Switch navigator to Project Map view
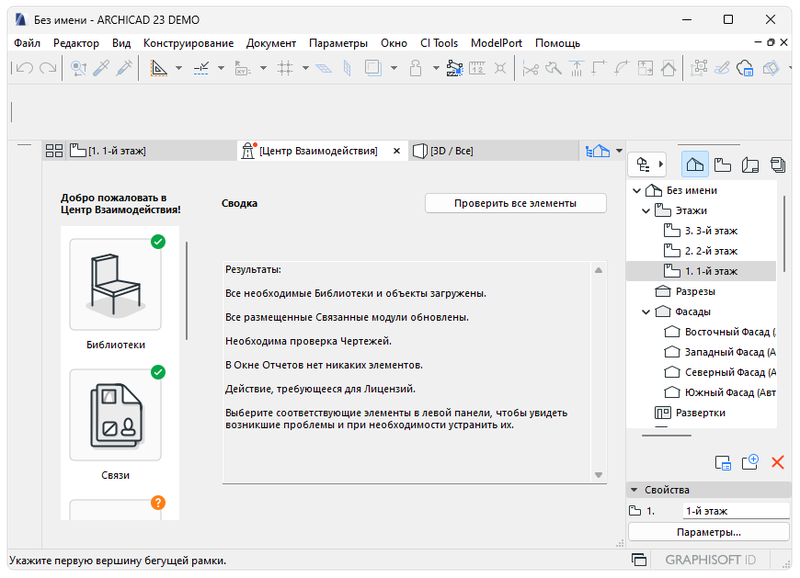Image resolution: width=800 pixels, height=578 pixels. coord(695,164)
